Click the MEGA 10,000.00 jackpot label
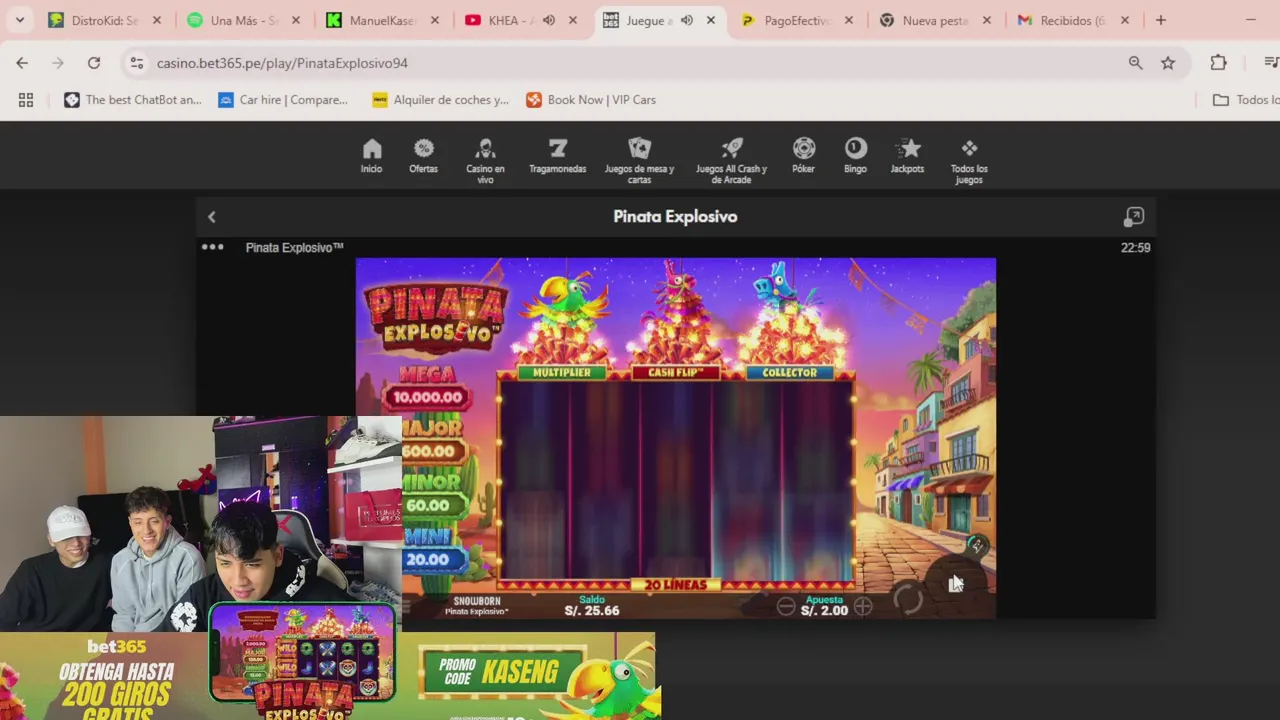This screenshot has width=1280, height=720. pyautogui.click(x=428, y=387)
